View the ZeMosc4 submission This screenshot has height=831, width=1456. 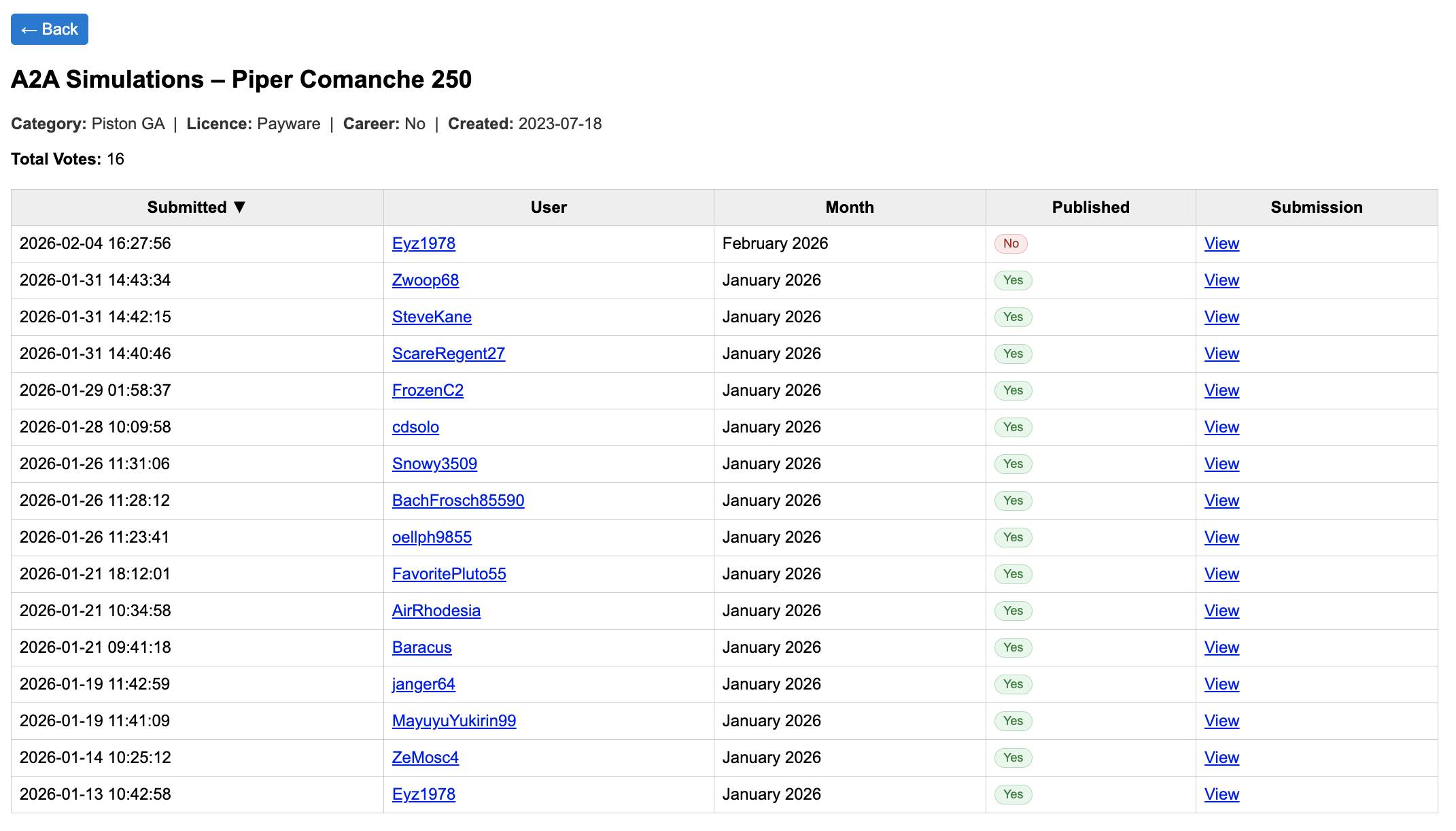pyautogui.click(x=1221, y=758)
